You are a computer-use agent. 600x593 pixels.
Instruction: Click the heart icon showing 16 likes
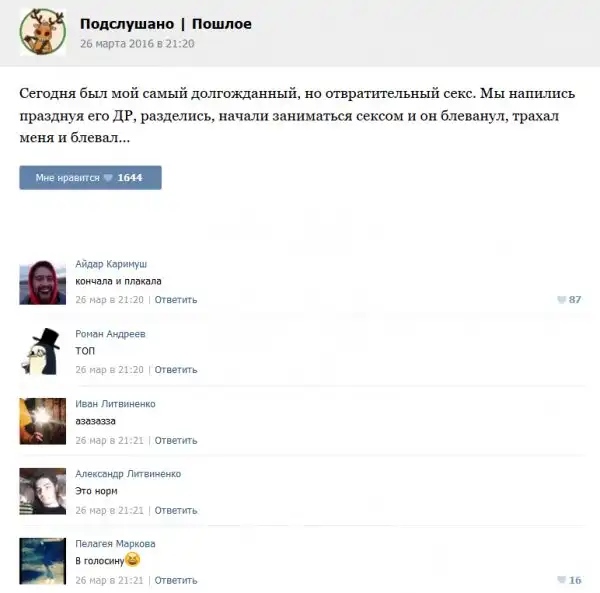(561, 580)
